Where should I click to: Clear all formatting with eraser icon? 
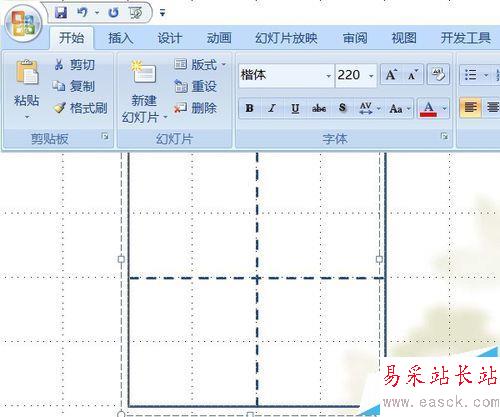point(438,74)
